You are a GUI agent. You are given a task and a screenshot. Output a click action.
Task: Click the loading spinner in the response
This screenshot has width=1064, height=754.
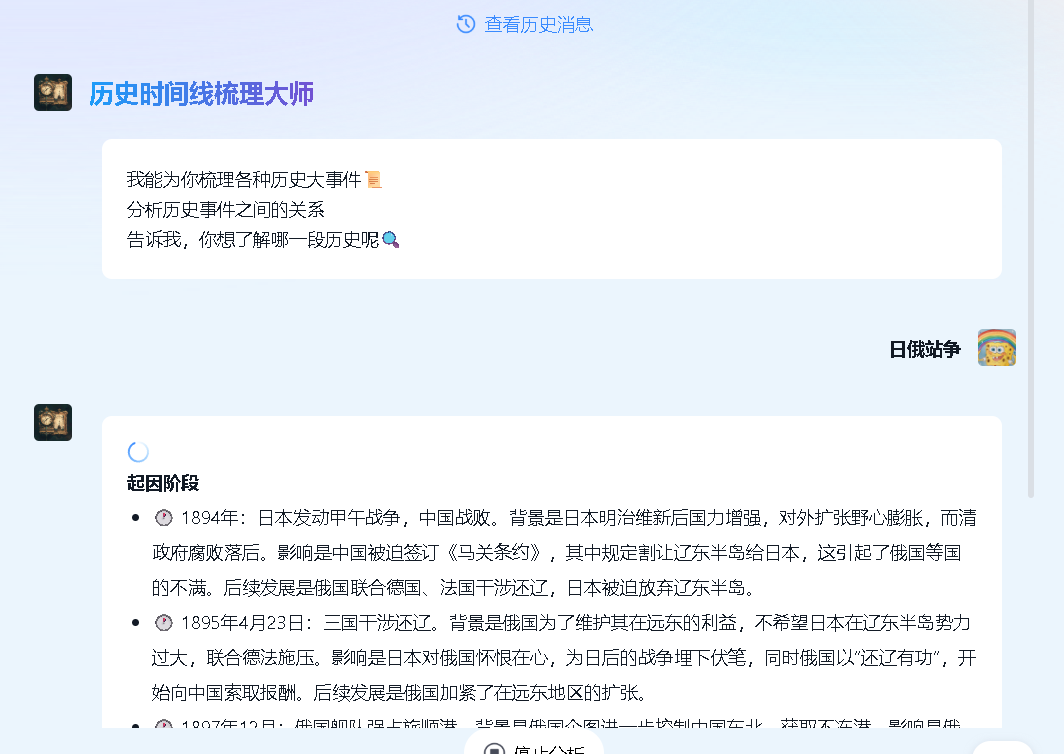[x=138, y=452]
